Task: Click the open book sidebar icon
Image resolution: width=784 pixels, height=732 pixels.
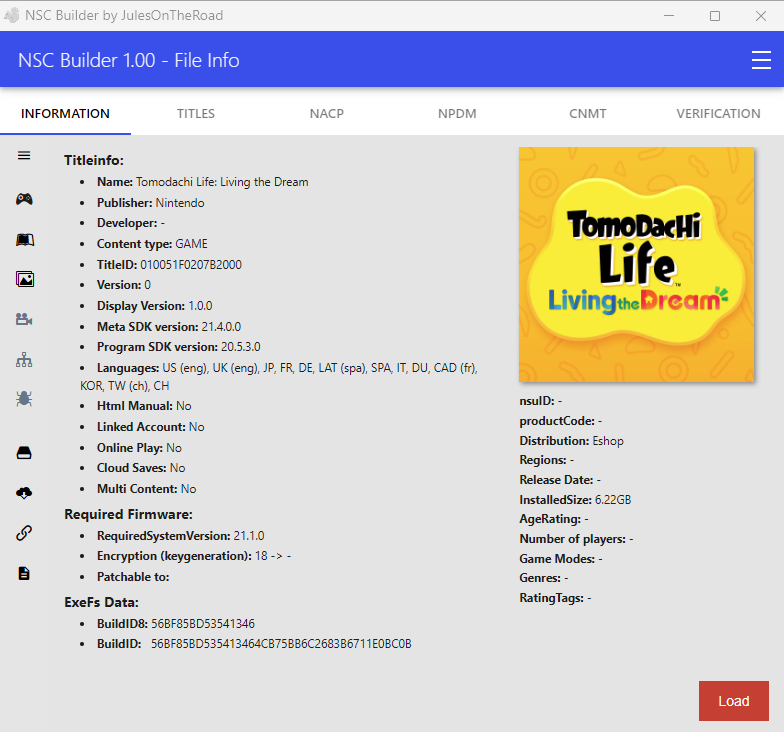Action: tap(24, 240)
